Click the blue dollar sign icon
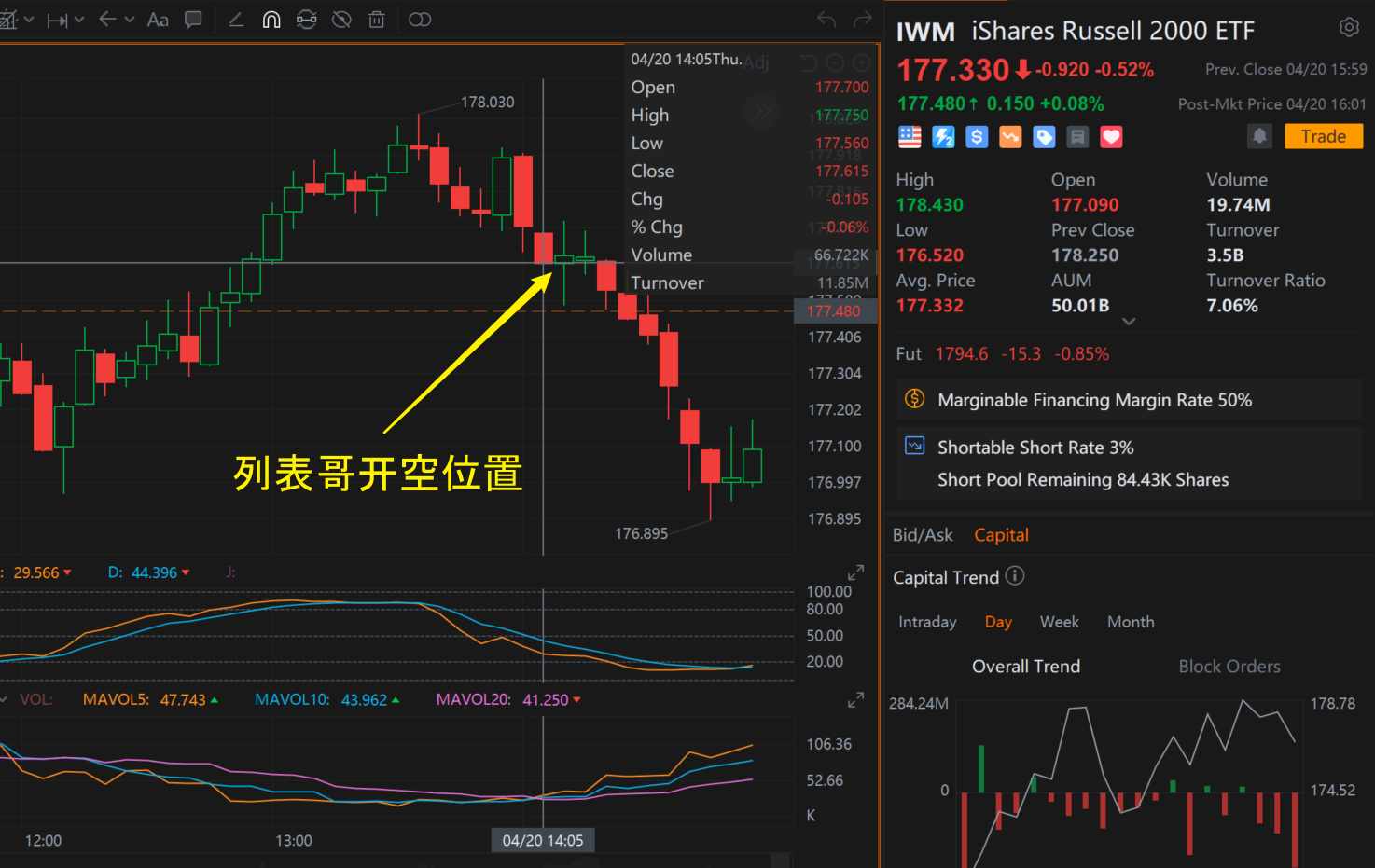 (x=977, y=137)
